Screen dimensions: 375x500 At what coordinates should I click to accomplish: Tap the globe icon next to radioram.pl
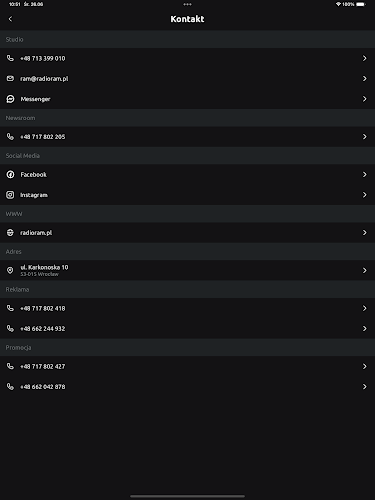point(10,233)
